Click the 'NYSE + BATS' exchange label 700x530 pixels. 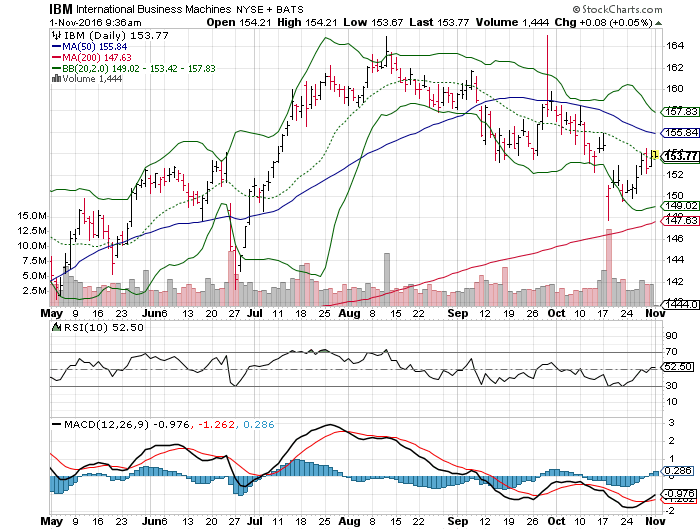pos(270,9)
